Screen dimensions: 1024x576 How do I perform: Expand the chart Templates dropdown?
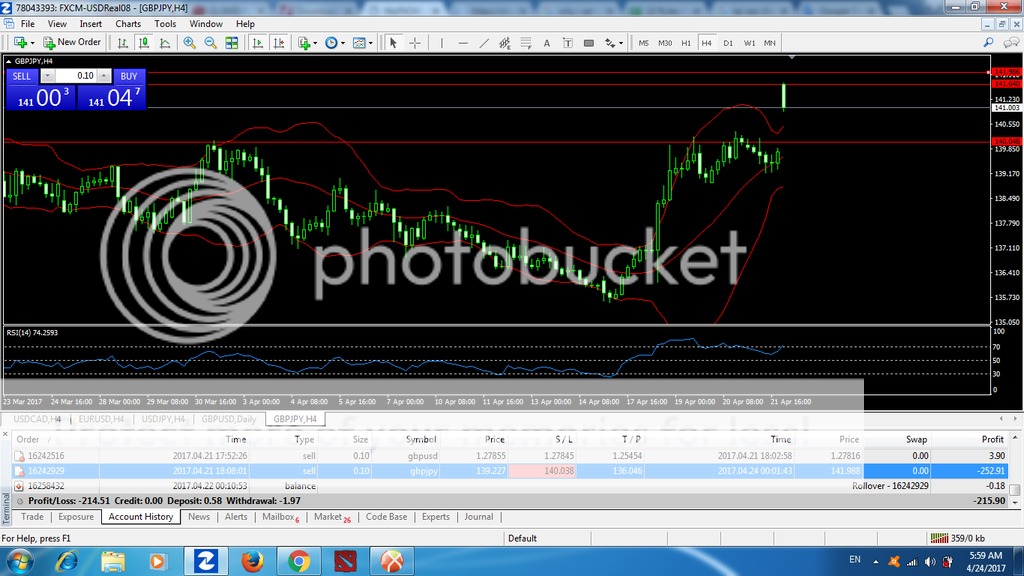click(362, 43)
